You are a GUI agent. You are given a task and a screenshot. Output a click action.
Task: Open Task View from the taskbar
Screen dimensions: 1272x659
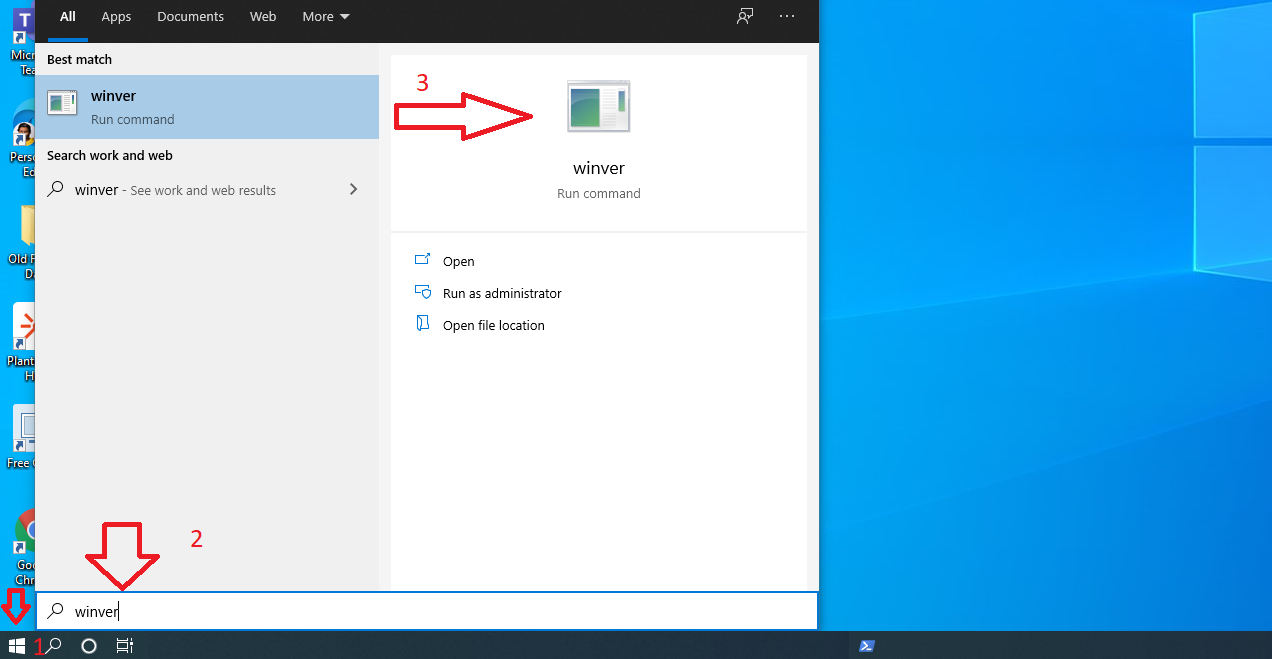tap(124, 645)
